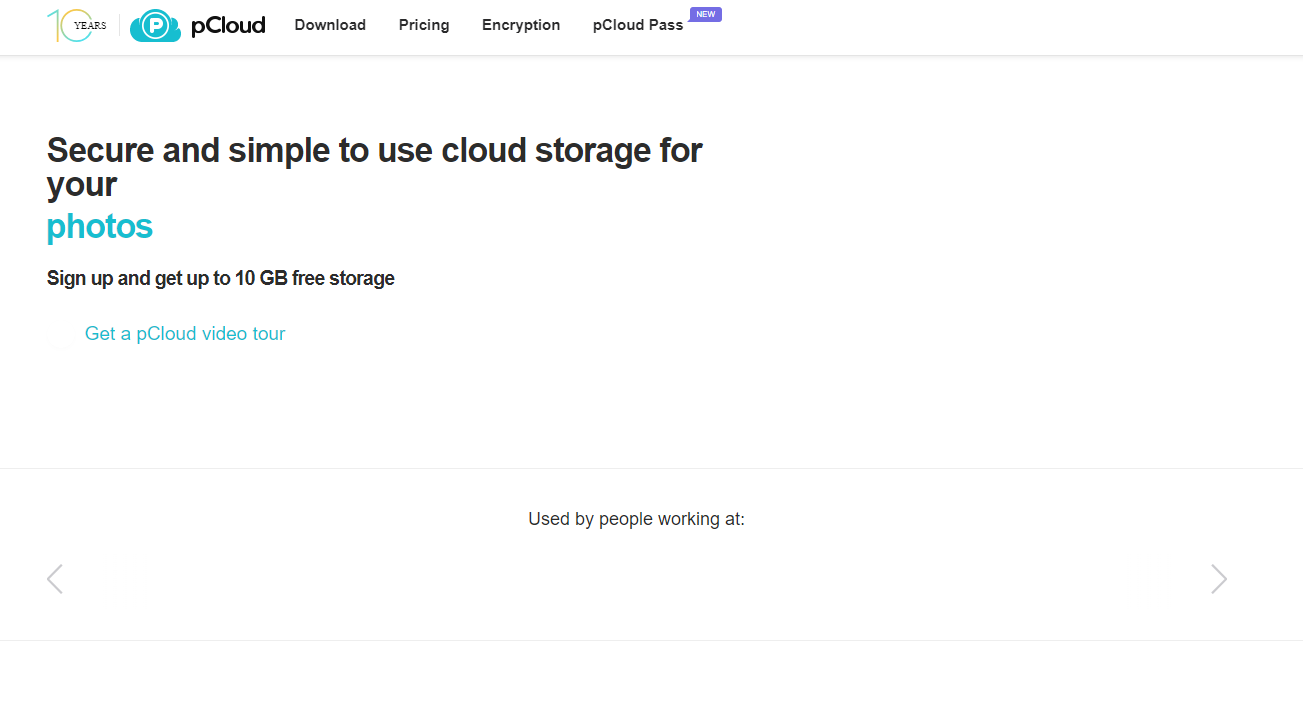
Task: Open pCloud Pass from the navigation
Action: (638, 25)
